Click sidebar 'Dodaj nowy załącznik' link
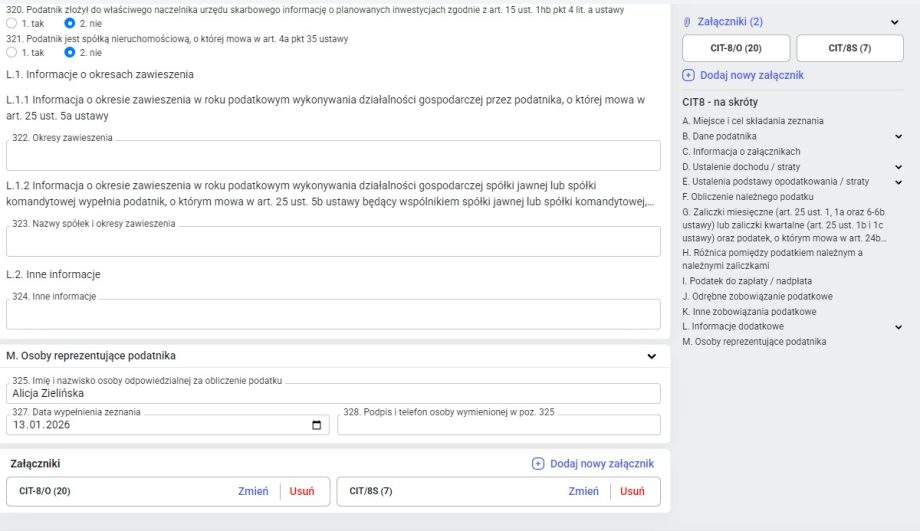The image size is (920, 531). pyautogui.click(x=752, y=75)
